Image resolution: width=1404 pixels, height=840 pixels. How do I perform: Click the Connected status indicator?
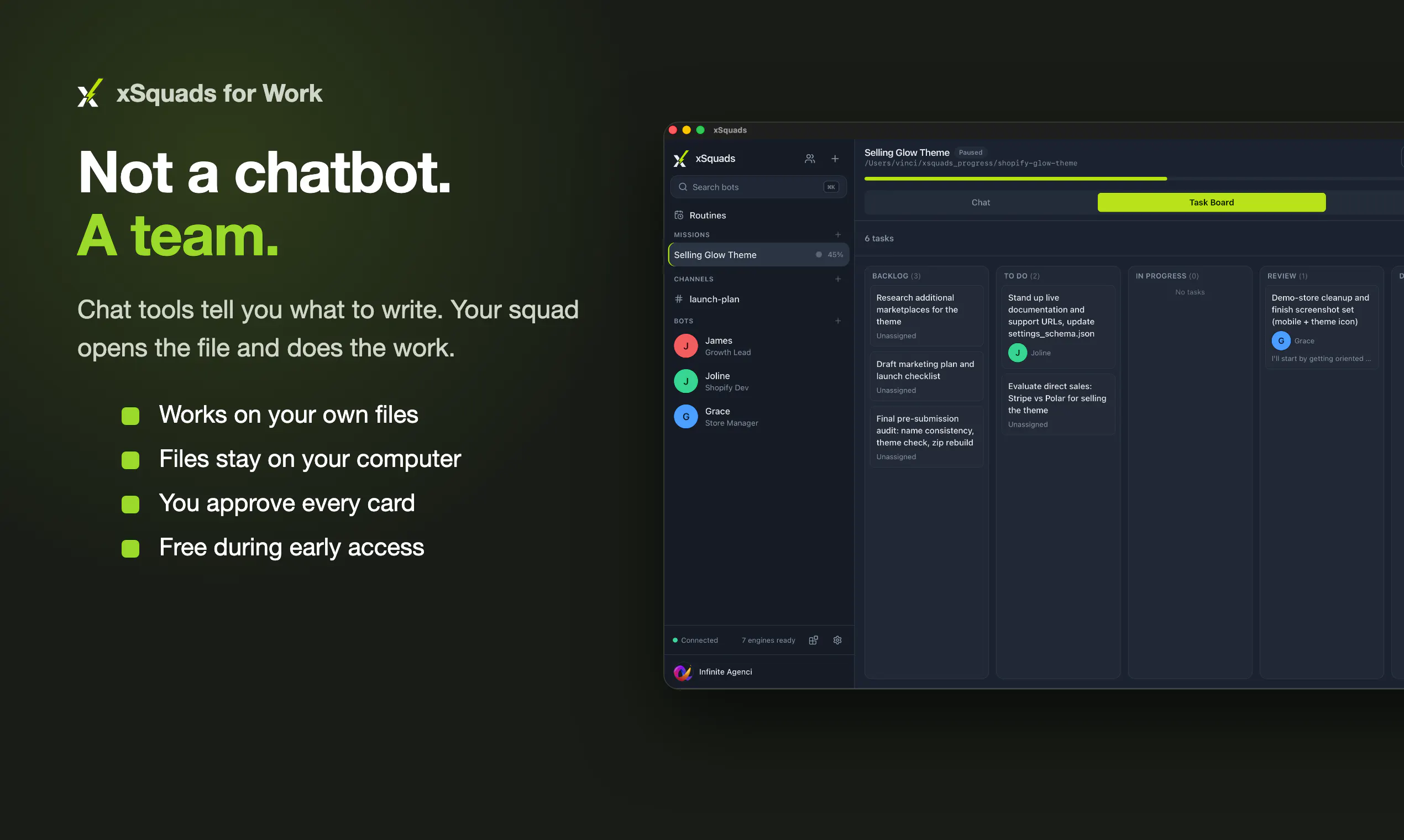click(695, 640)
